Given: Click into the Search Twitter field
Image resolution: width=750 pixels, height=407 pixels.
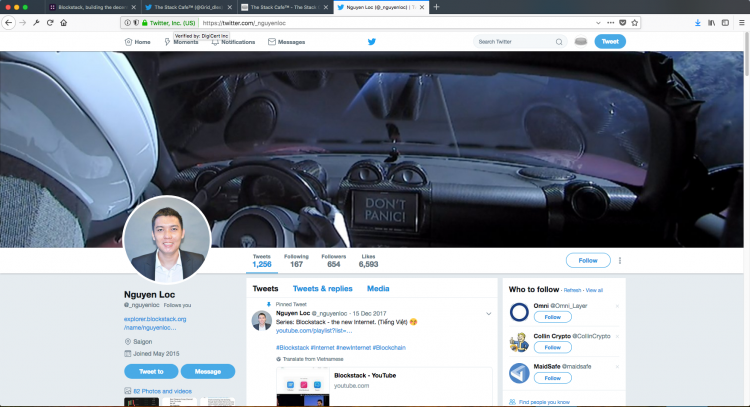Looking at the screenshot, I should (x=516, y=42).
